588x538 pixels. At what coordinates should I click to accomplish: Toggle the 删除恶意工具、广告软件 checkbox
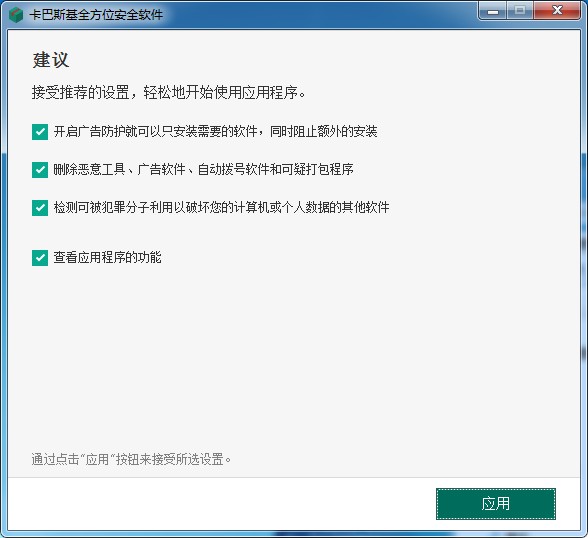(40, 170)
